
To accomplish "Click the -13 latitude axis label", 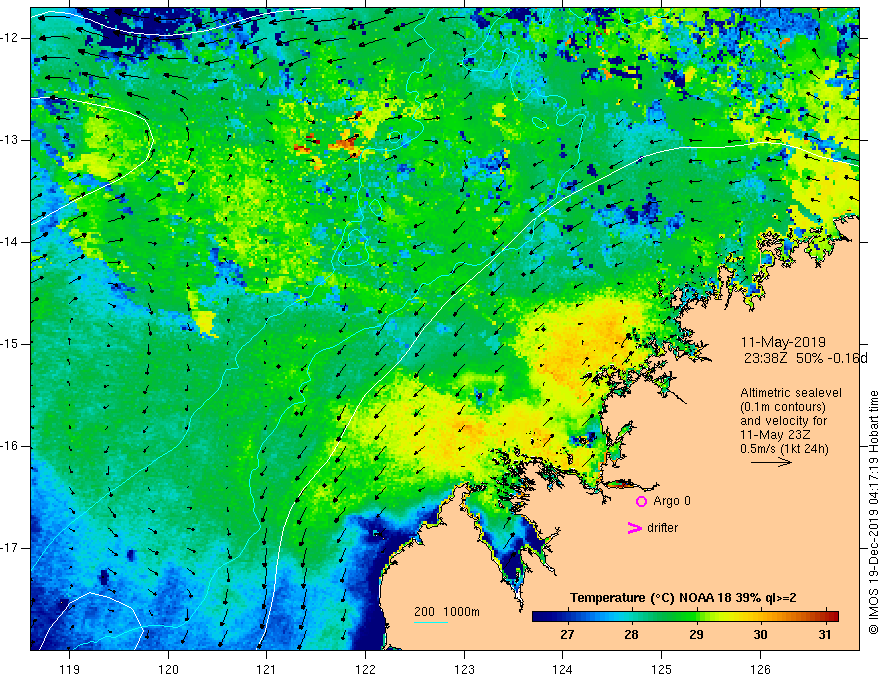I will tap(11, 140).
